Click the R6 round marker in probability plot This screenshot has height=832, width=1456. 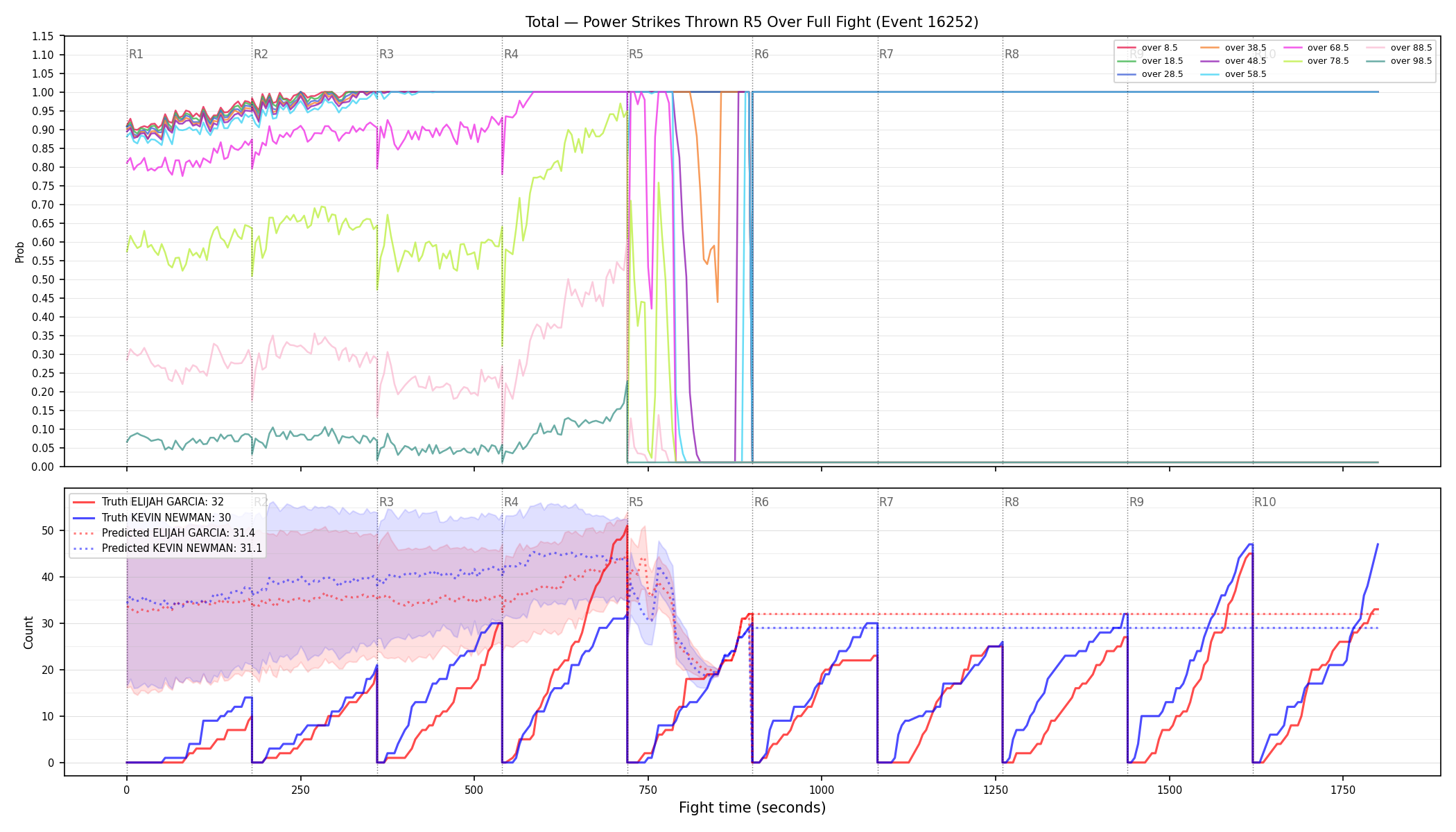tap(761, 54)
